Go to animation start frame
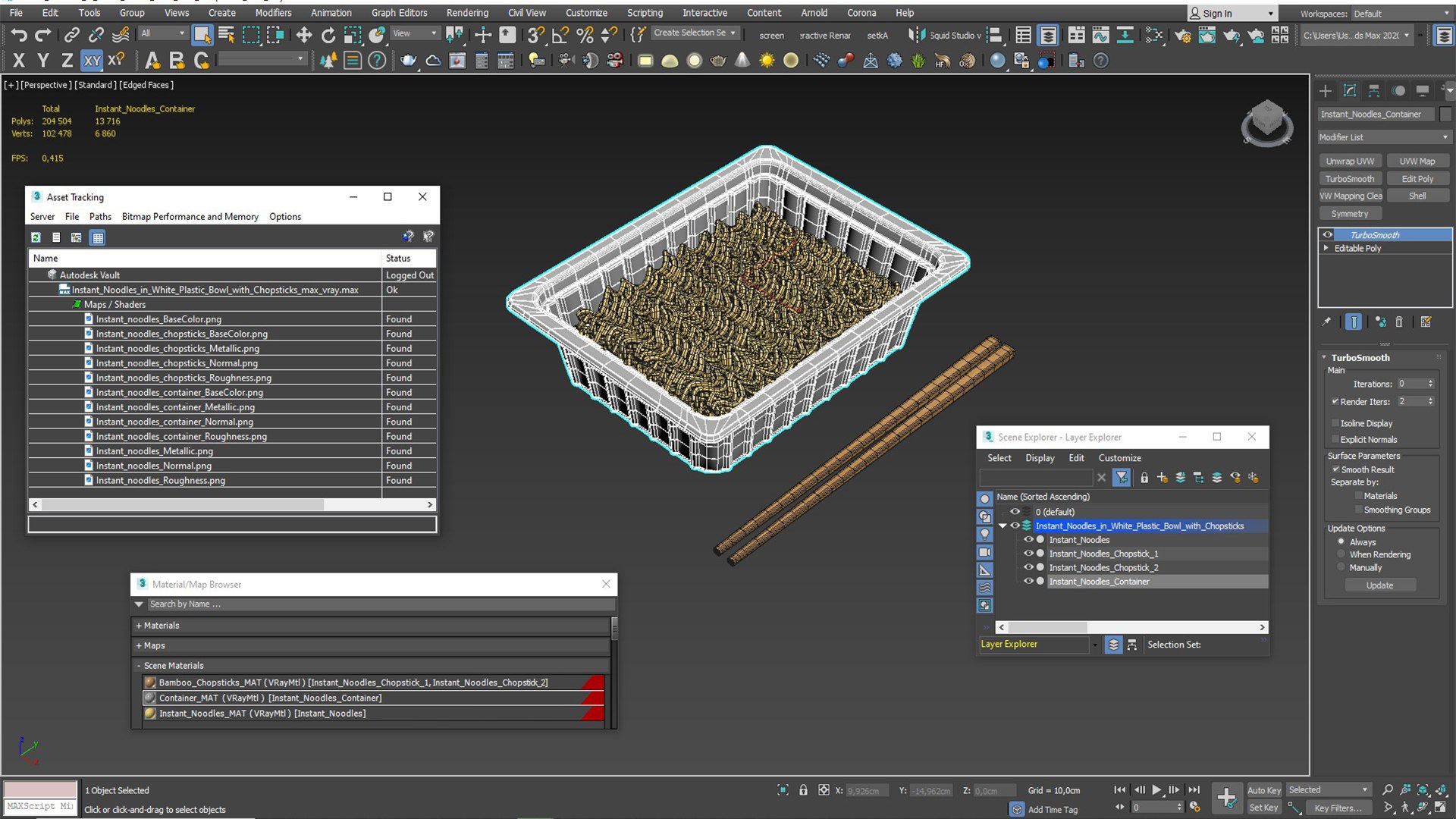Viewport: 1456px width, 819px height. pos(1120,790)
